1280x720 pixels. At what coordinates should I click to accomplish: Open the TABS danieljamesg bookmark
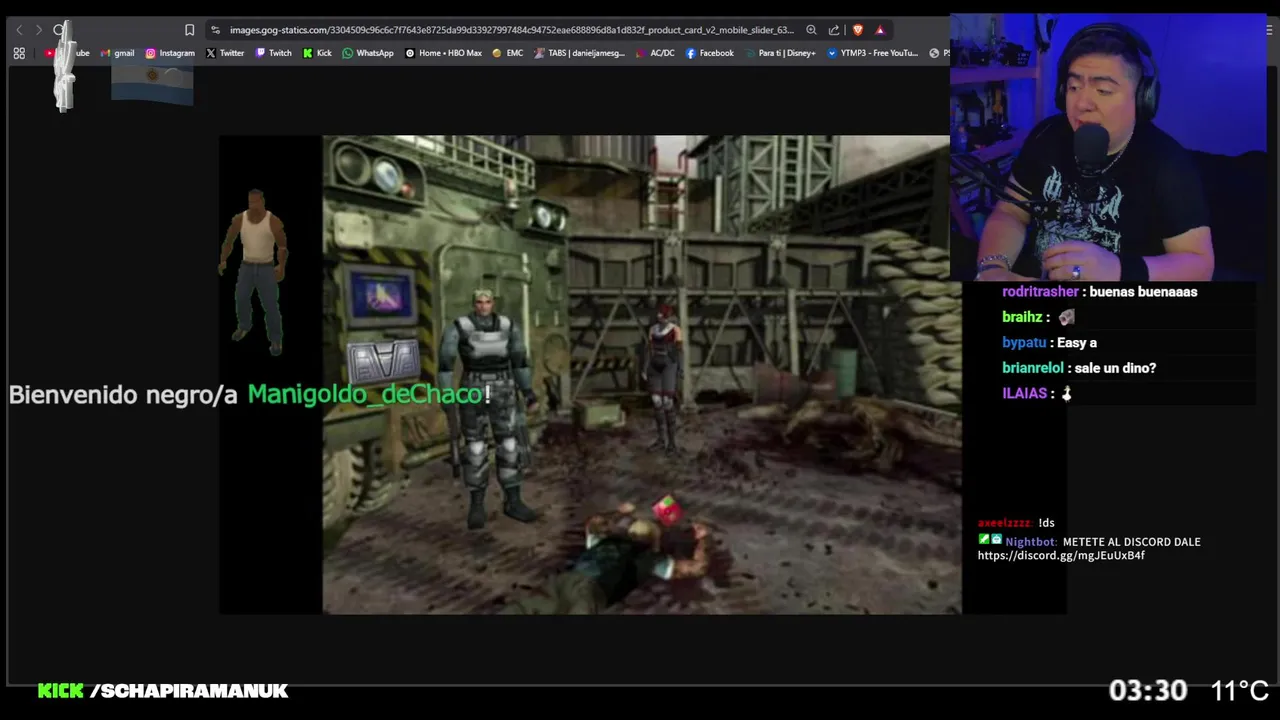click(580, 53)
